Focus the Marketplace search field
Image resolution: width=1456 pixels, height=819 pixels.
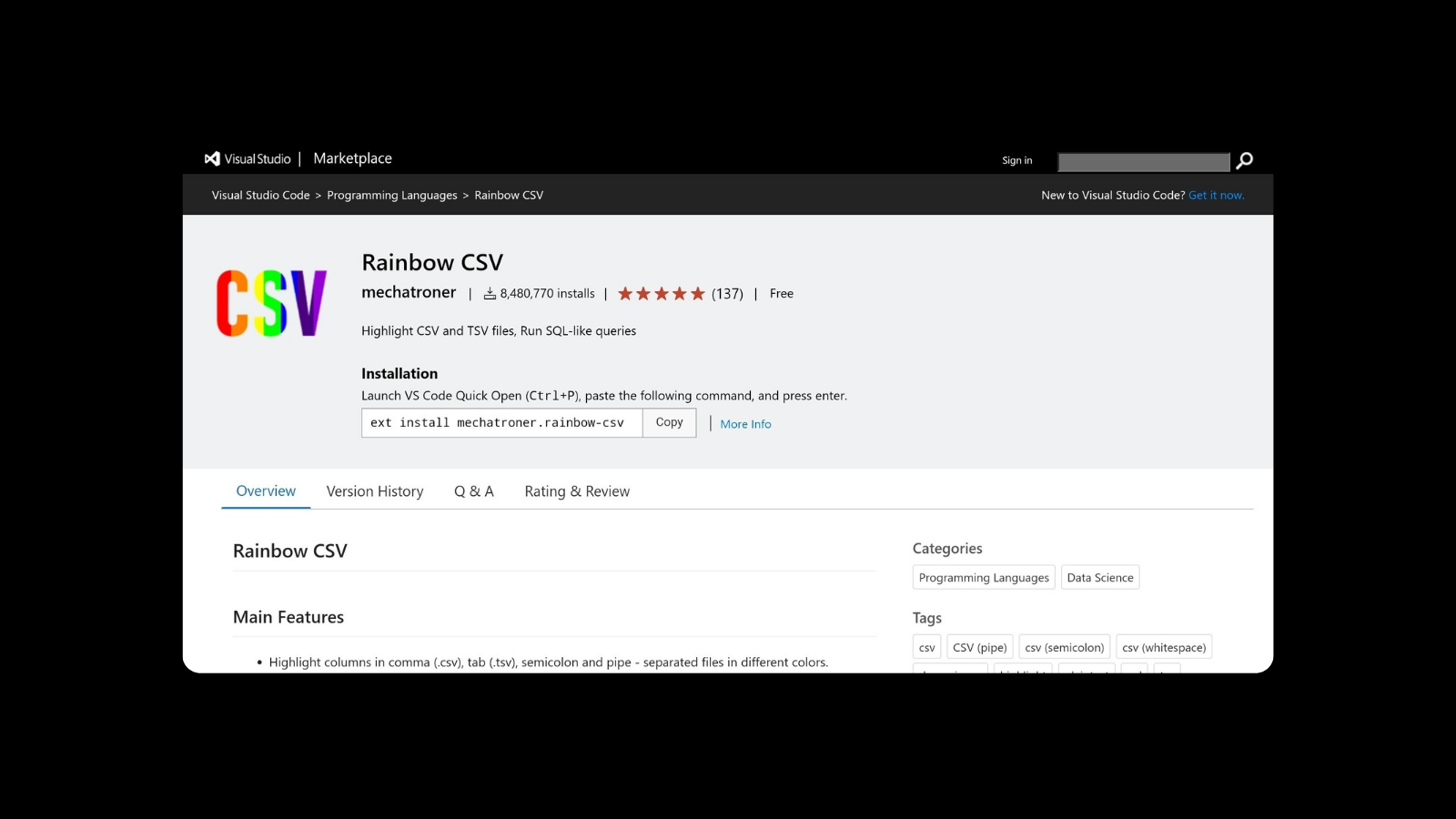click(x=1144, y=162)
